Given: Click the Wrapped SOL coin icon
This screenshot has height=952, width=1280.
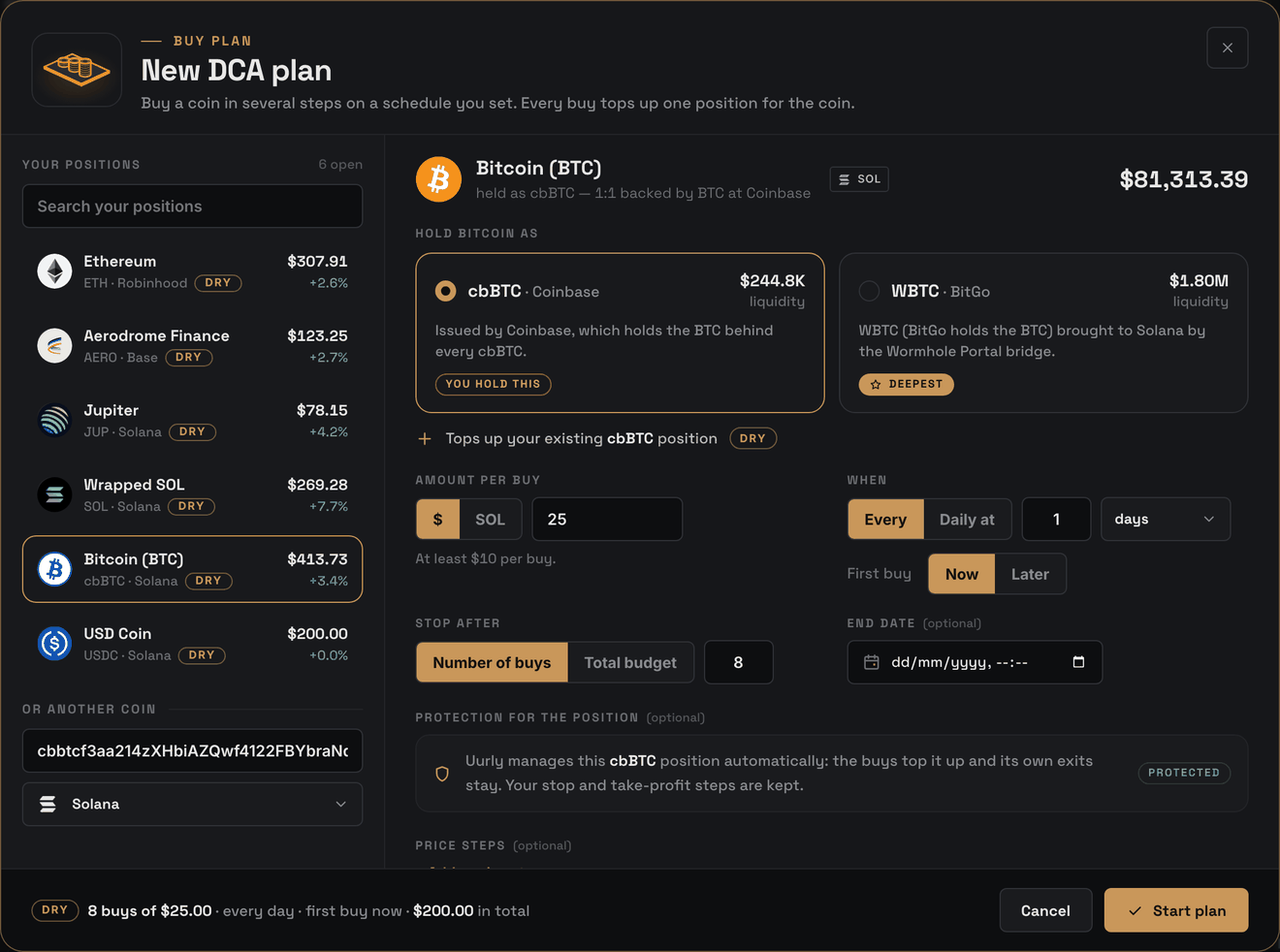Looking at the screenshot, I should (x=54, y=495).
